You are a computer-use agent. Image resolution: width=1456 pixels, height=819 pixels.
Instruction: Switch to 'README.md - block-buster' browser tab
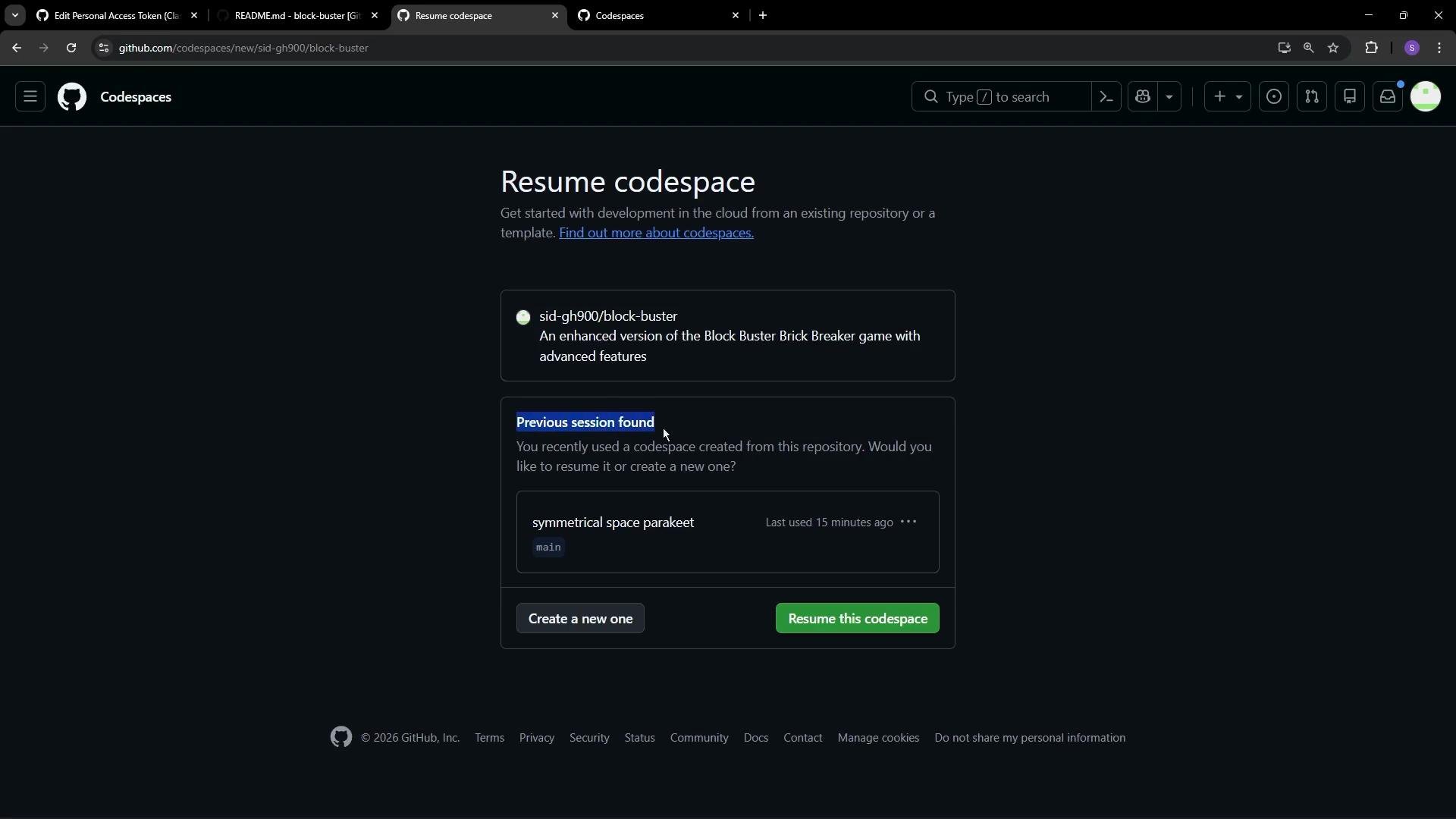(x=297, y=15)
